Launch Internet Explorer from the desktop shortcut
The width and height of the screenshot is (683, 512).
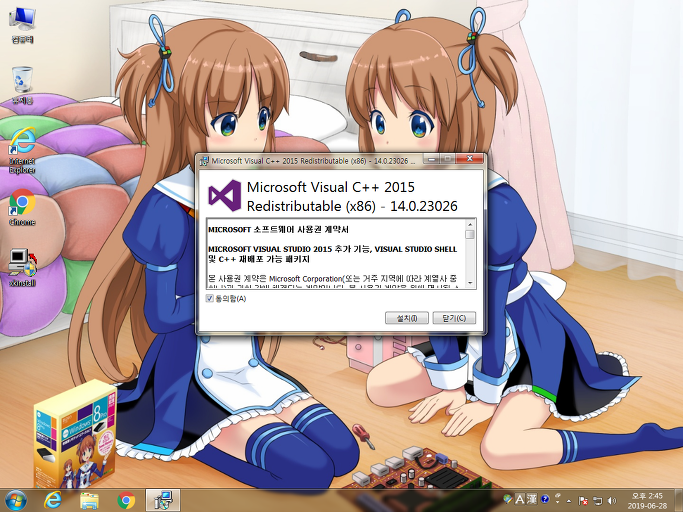22,150
